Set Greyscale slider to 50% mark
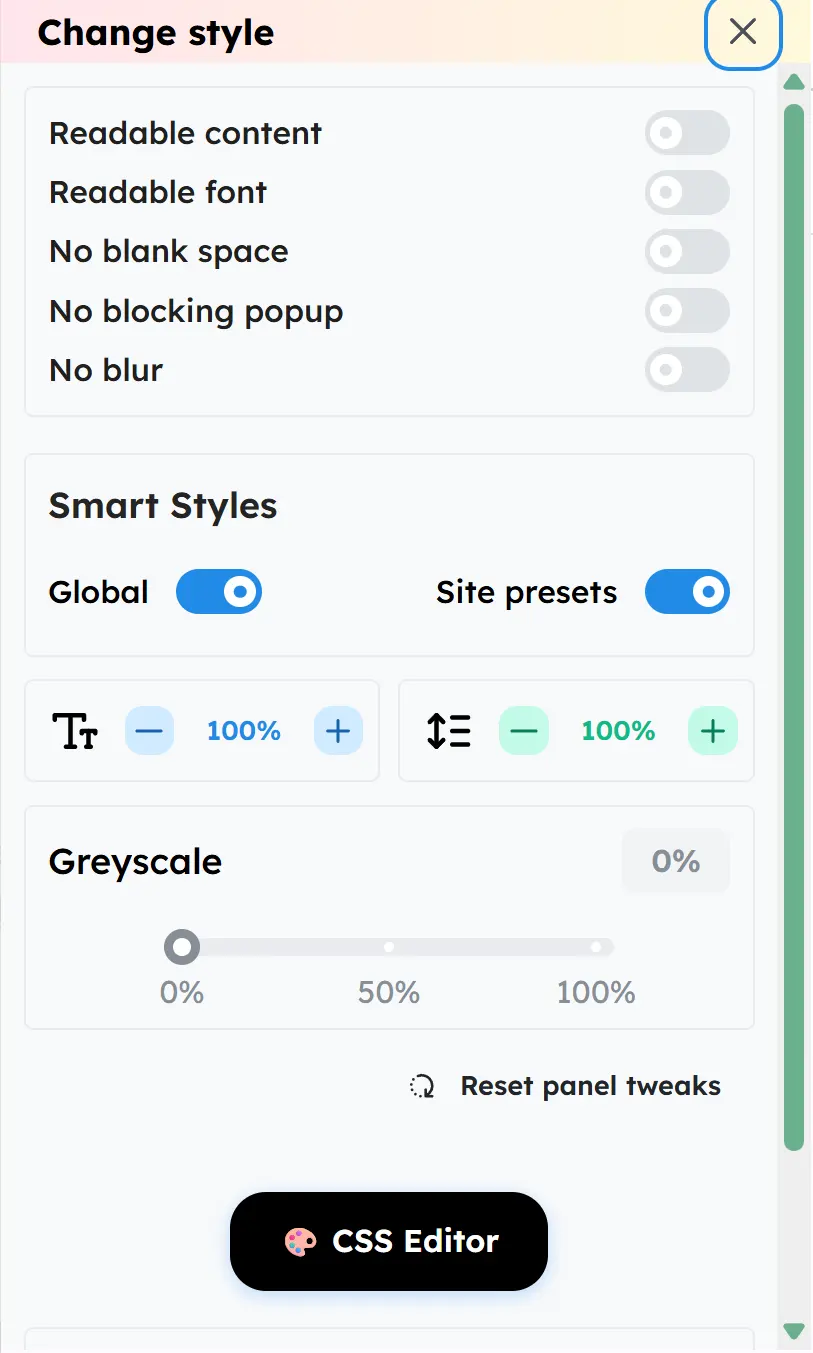The image size is (813, 1353). coord(389,947)
